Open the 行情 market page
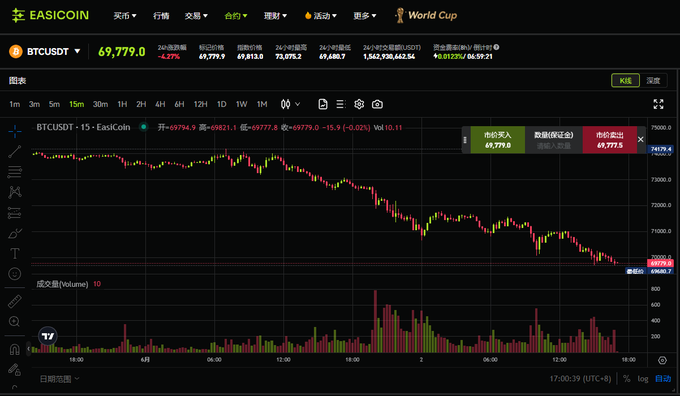Screen dimensions: 680x396 [161, 16]
